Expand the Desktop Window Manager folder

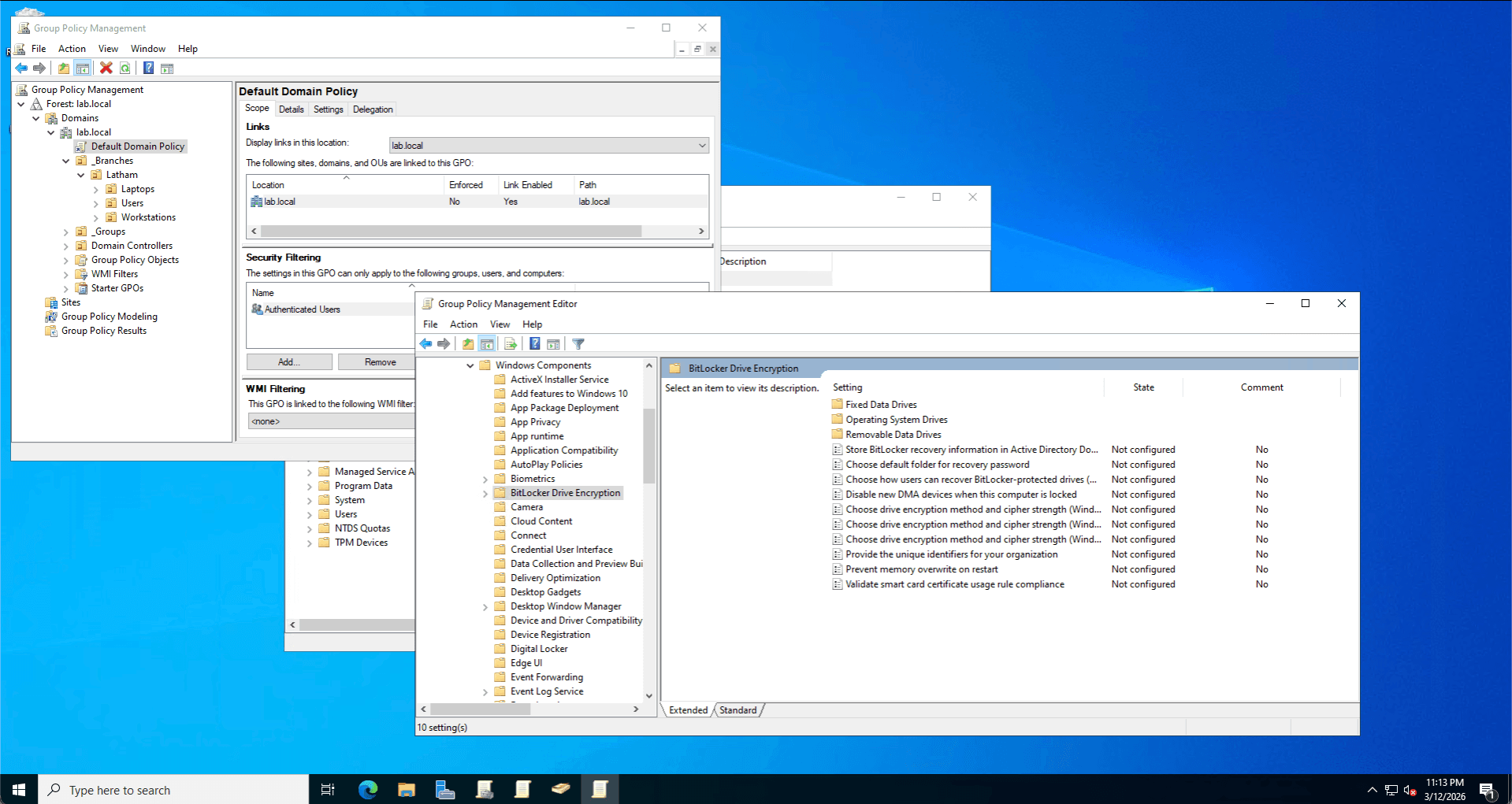click(485, 606)
